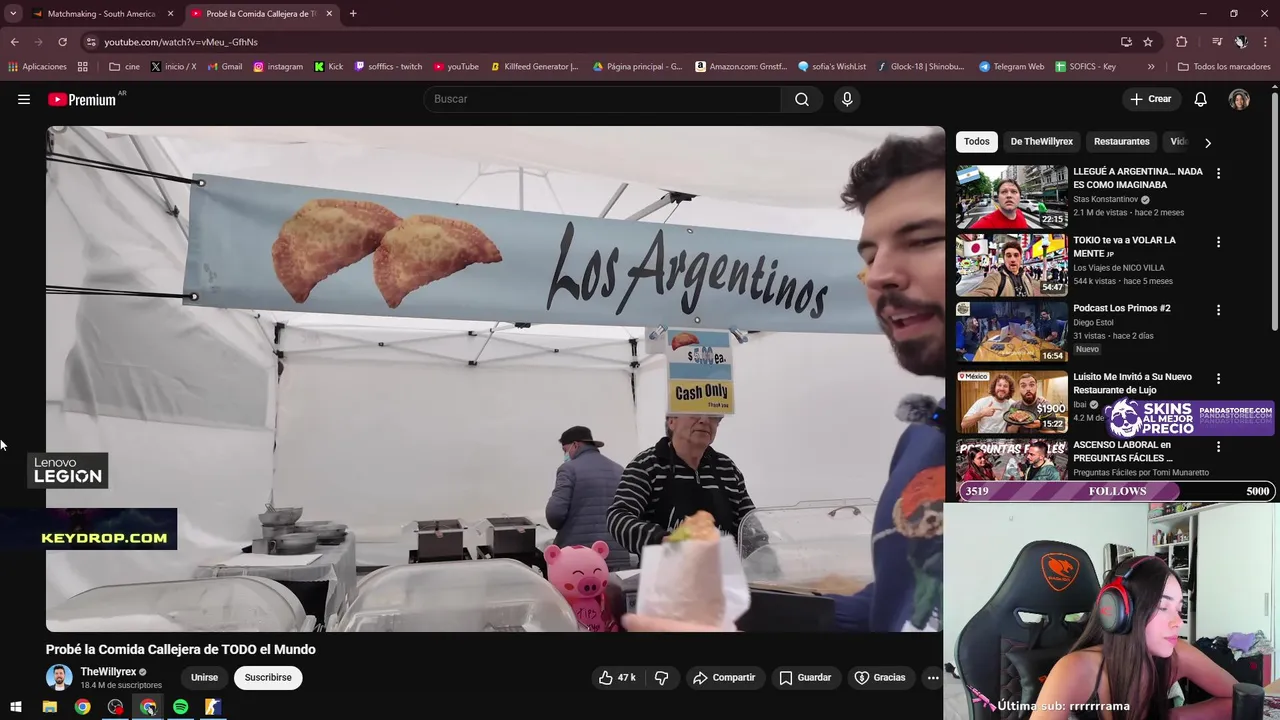
Task: Open LLEGUÉ A ARGENTINA video thumbnail
Action: point(1012,197)
